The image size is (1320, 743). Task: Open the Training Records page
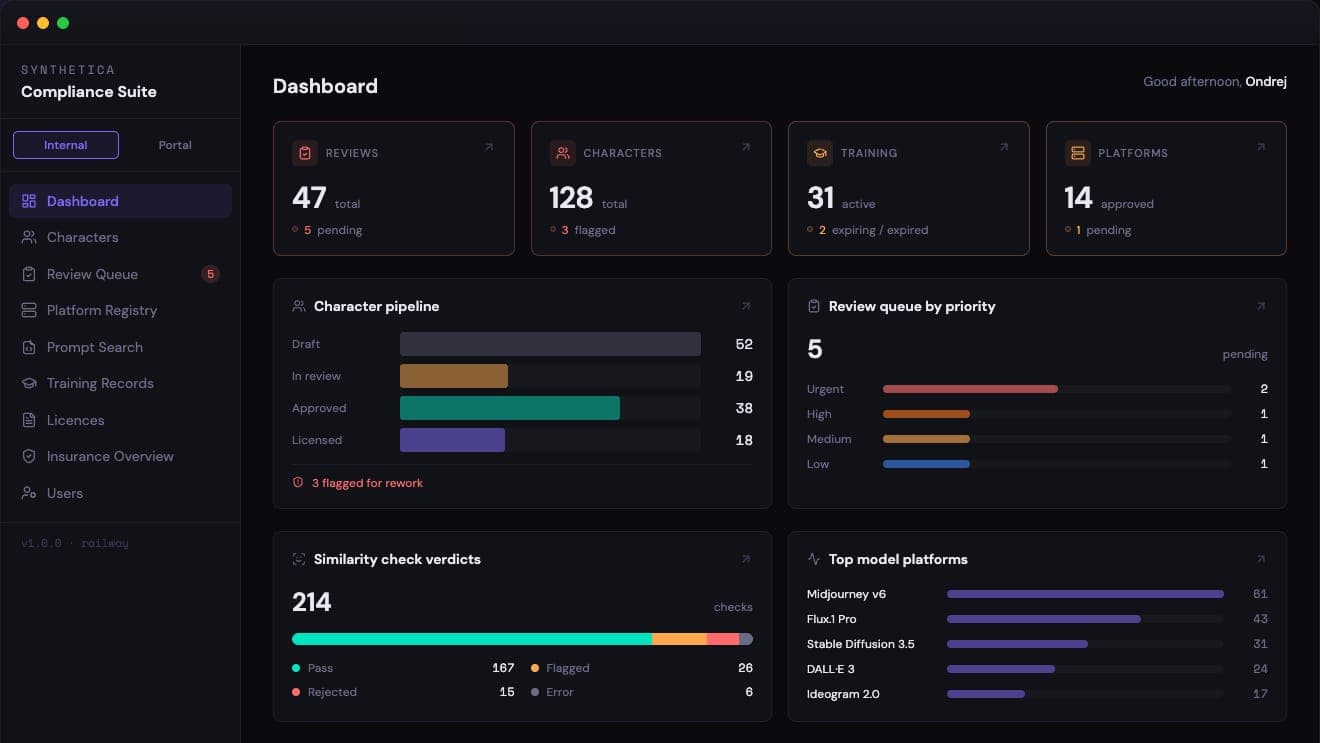[120, 383]
